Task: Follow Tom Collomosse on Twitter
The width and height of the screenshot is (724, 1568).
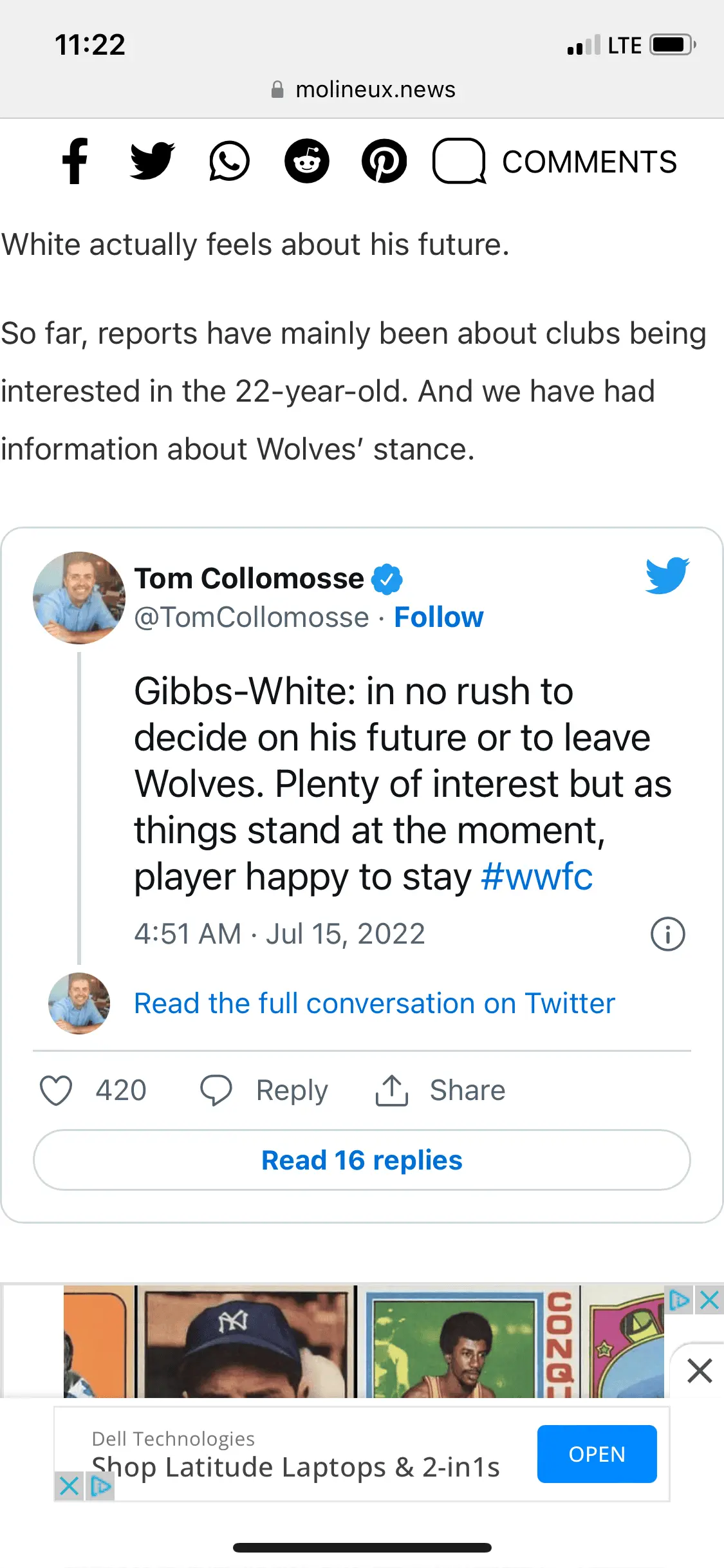Action: [438, 617]
